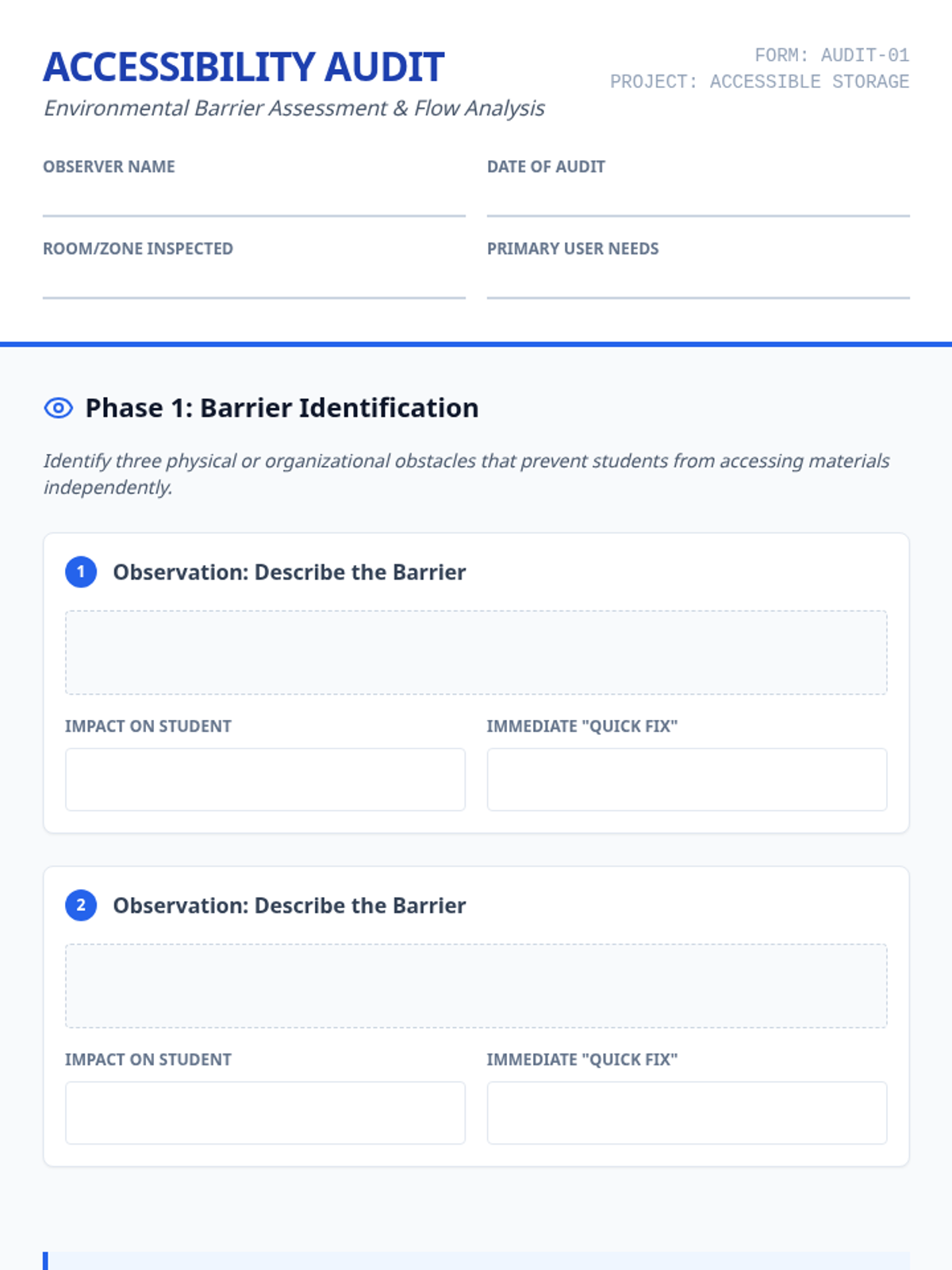The width and height of the screenshot is (952, 1270).
Task: Select the Room/Zone Inspected field
Action: click(x=254, y=283)
